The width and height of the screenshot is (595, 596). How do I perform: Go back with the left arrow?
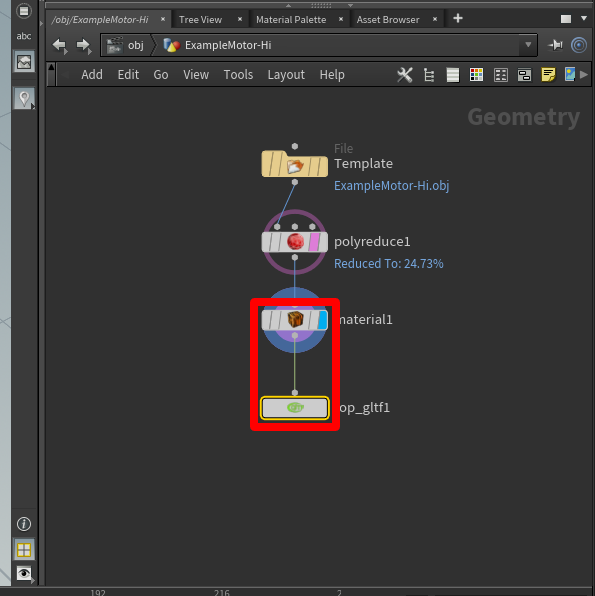(60, 46)
